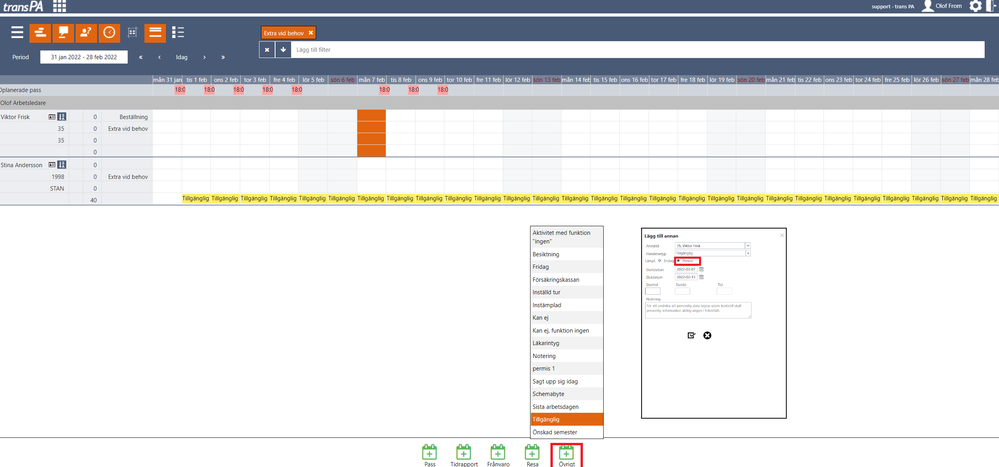
Task: Click Viktor Frisk's orange mån 7 feb cell
Action: pyautogui.click(x=371, y=133)
